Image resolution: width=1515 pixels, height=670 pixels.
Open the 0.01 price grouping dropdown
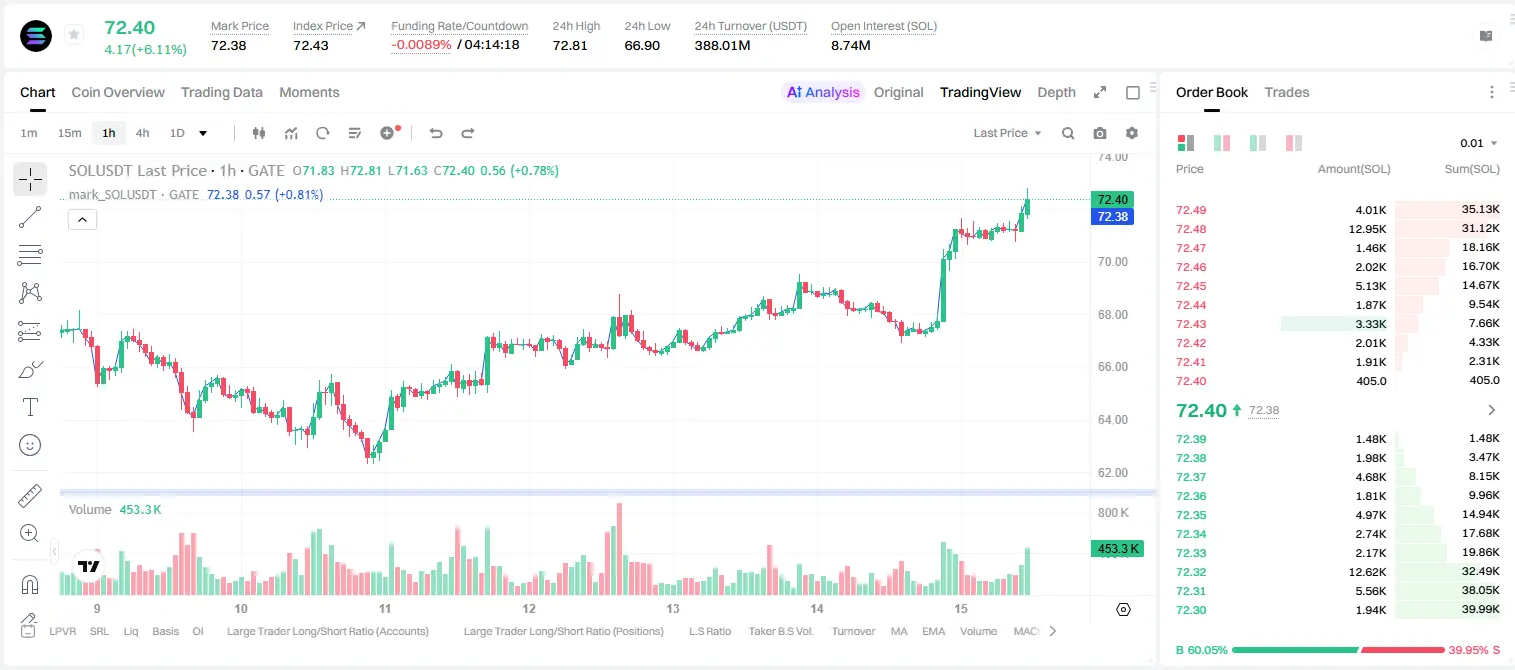1479,143
